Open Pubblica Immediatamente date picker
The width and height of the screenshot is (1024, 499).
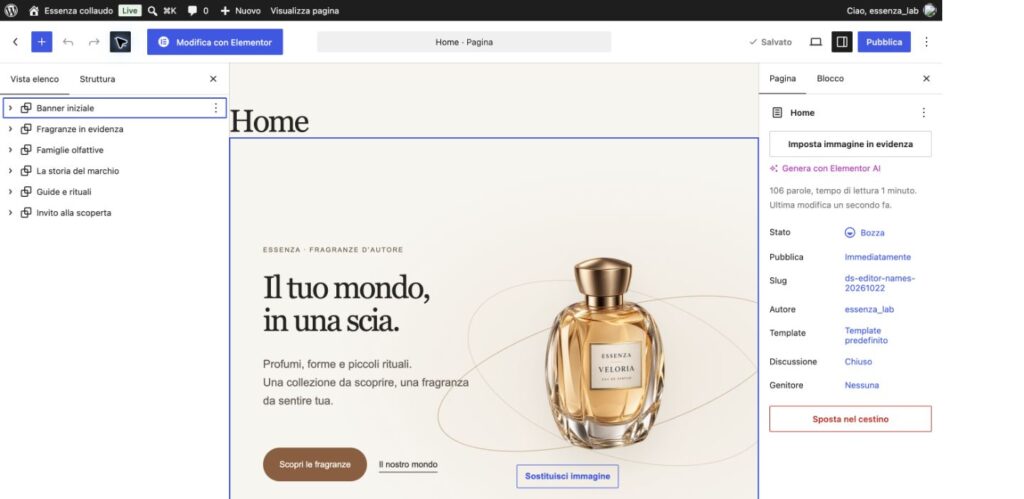(x=878, y=257)
